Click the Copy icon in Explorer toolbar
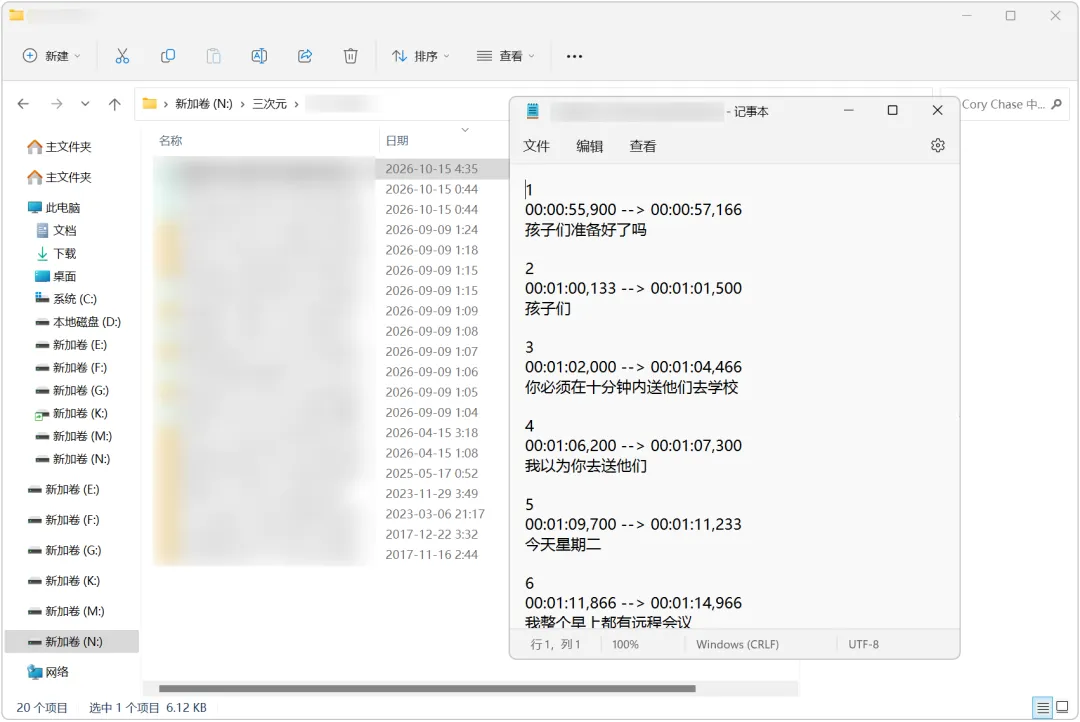The height and width of the screenshot is (722, 1080). (167, 56)
